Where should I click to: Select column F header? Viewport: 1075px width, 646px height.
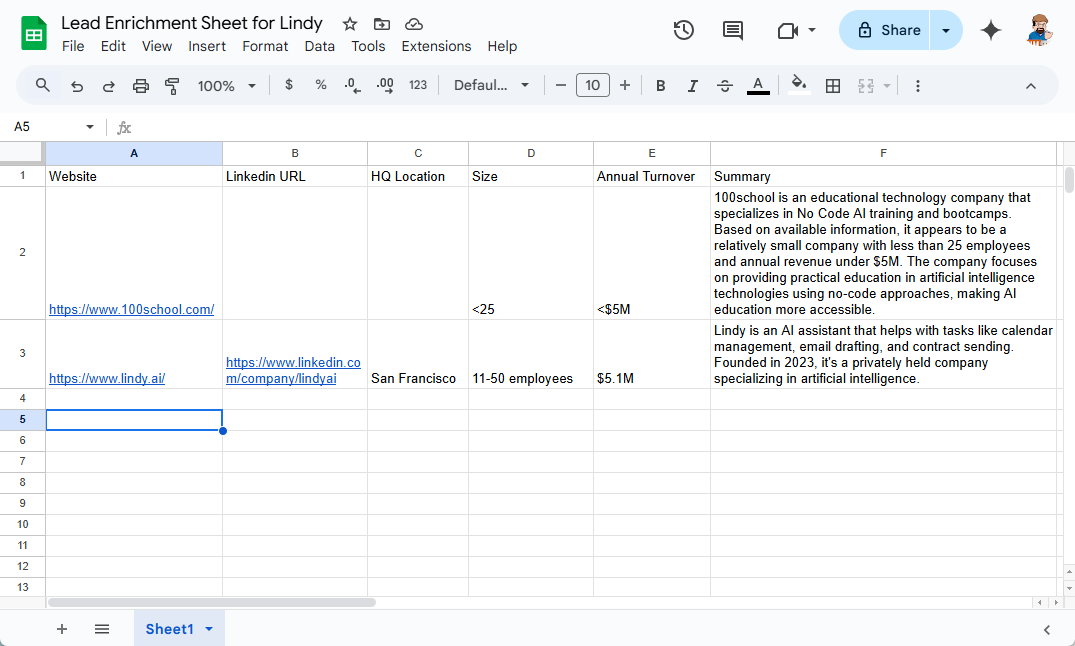[883, 153]
